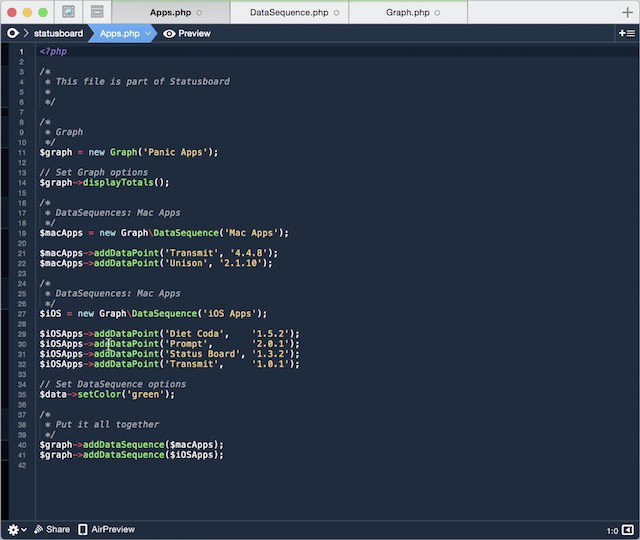Image resolution: width=640 pixels, height=540 pixels.
Task: Click the 'Diet Coda' string
Action: click(x=194, y=334)
